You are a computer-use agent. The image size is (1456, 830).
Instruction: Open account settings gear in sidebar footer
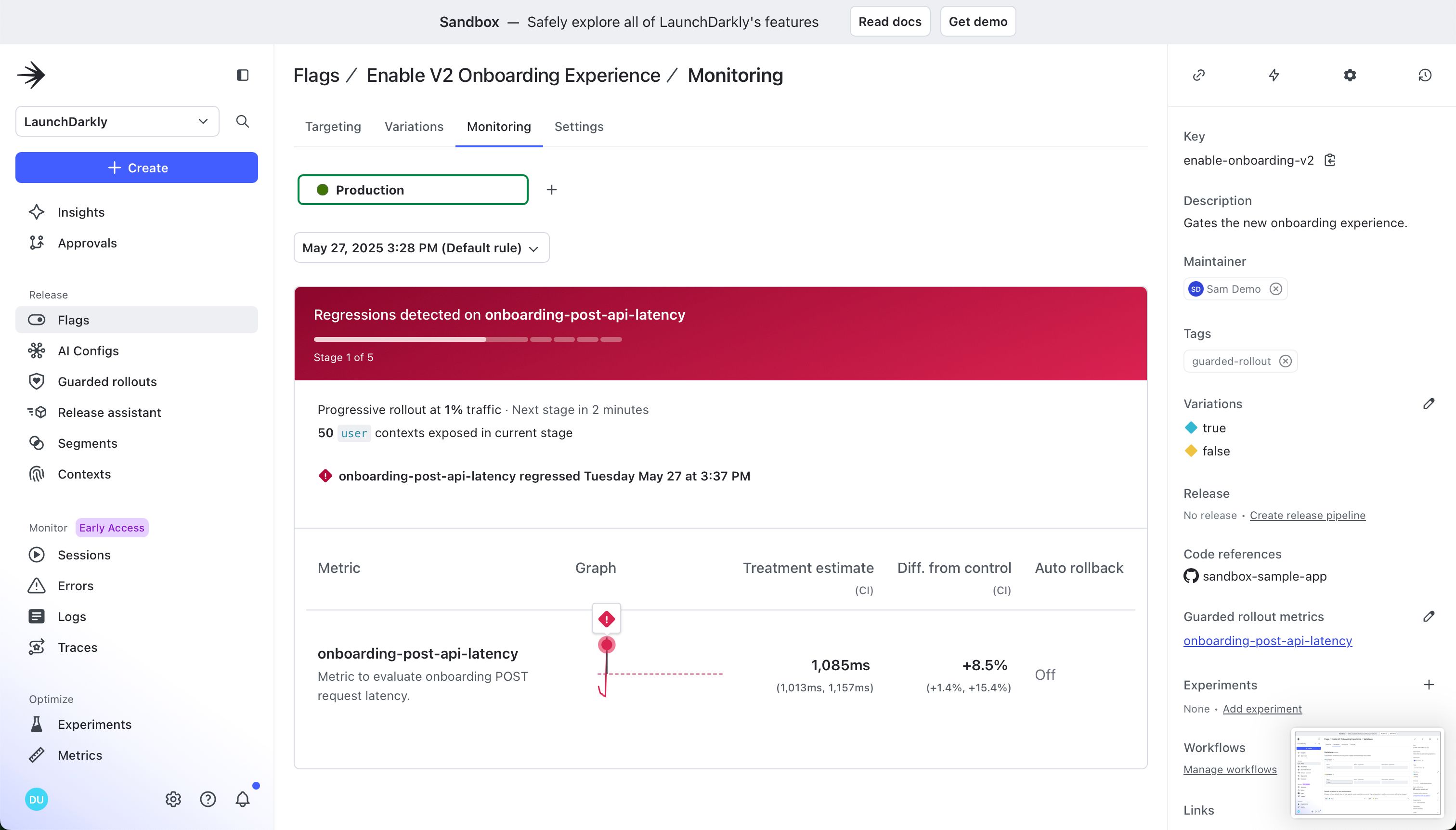pyautogui.click(x=173, y=799)
